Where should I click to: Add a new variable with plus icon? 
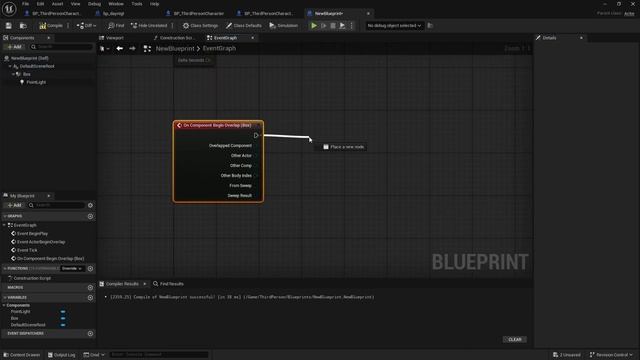click(x=91, y=298)
